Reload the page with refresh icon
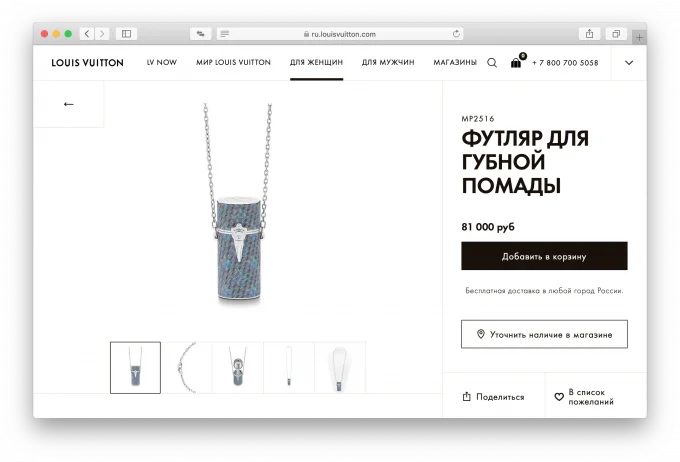The image size is (680, 462). [x=456, y=34]
